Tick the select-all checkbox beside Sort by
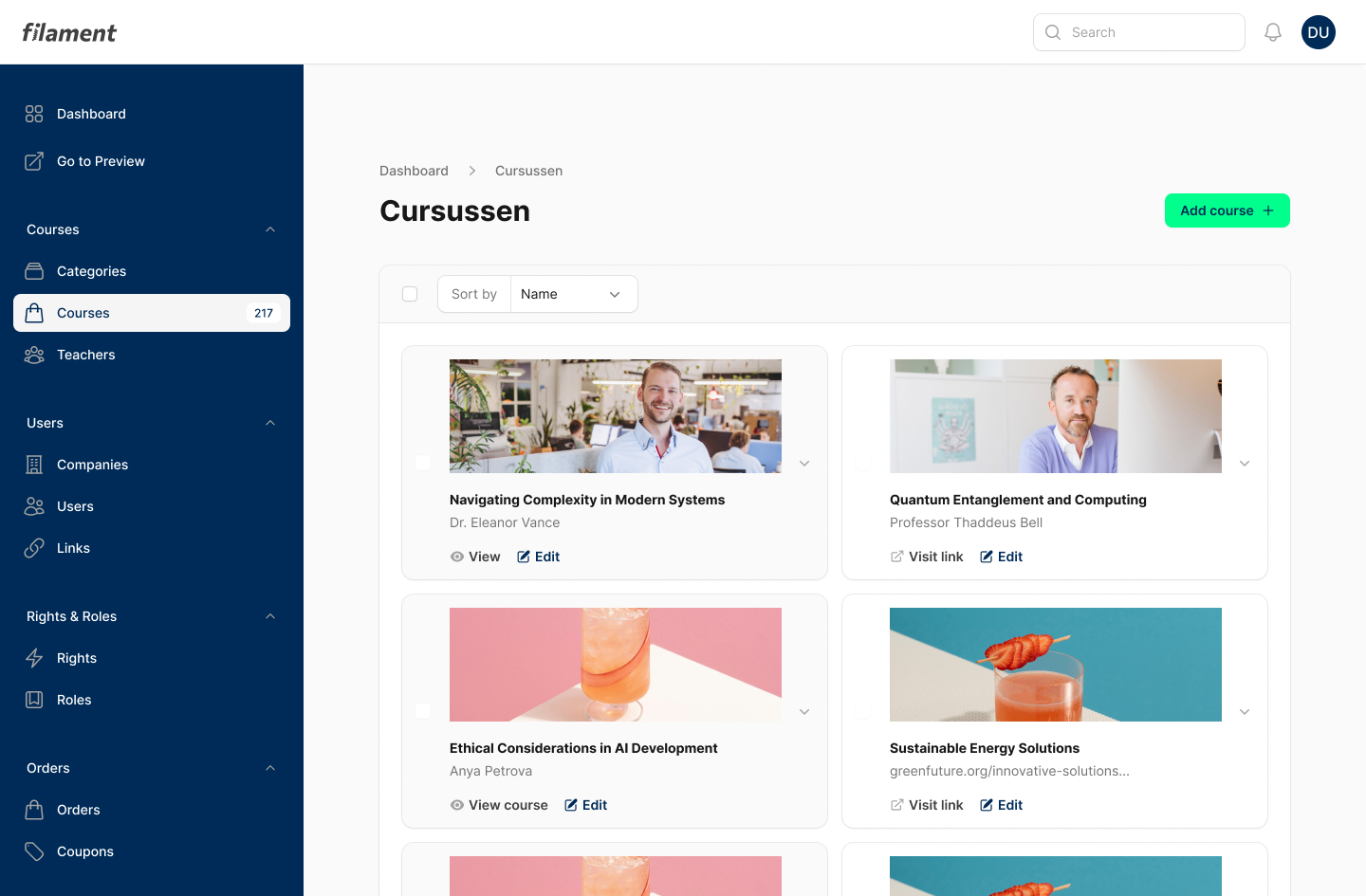Screen dimensions: 1366x896 (x=410, y=294)
